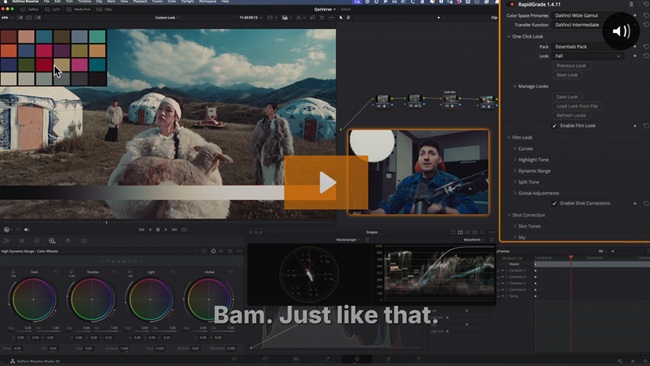The image size is (650, 366).
Task: Delete the RapidGrade effect with the trash icon
Action: click(631, 4)
